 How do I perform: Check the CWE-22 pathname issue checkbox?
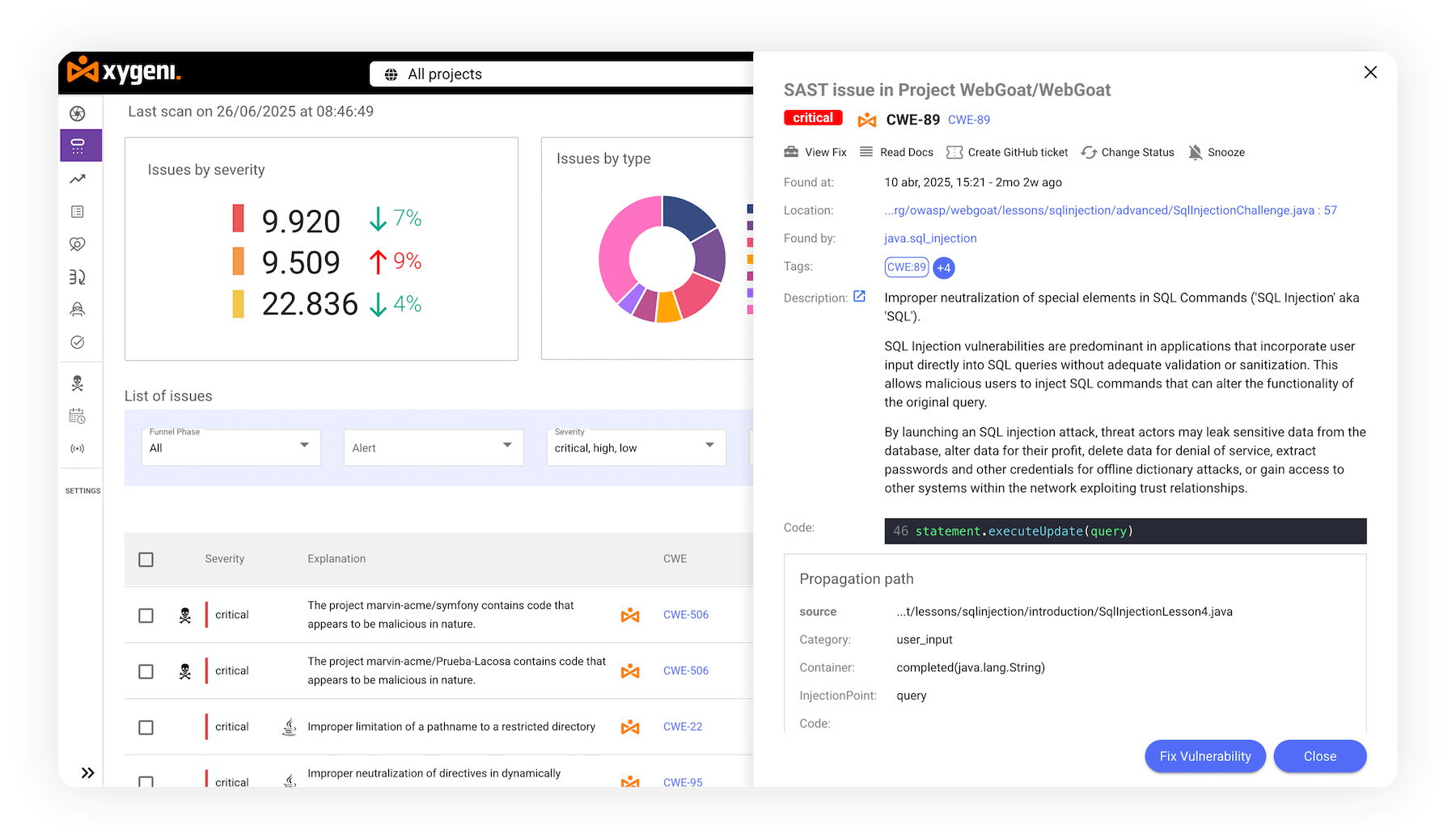(x=146, y=727)
